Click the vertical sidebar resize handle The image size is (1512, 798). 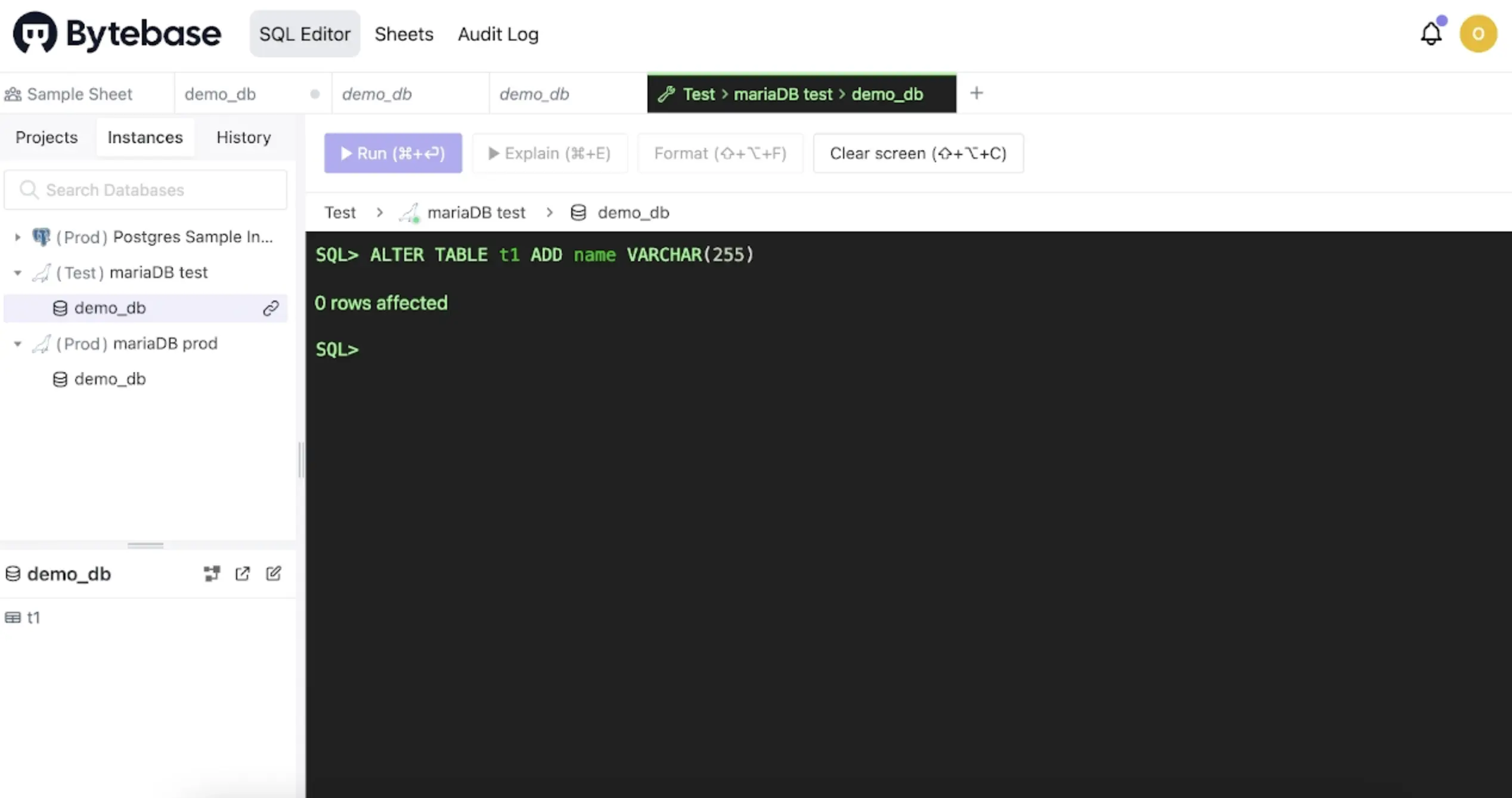(x=300, y=459)
